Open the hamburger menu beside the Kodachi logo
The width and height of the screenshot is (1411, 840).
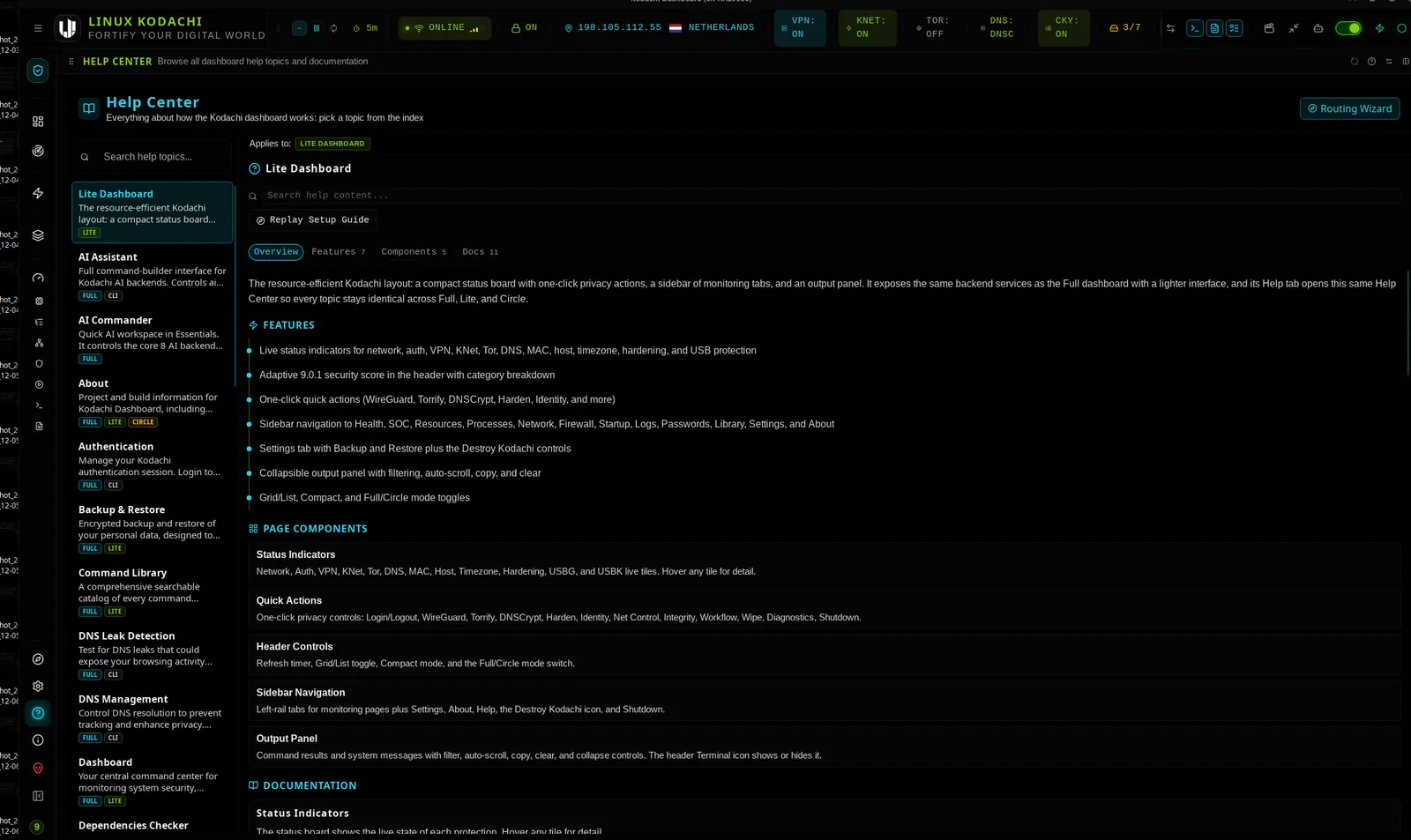pos(38,28)
